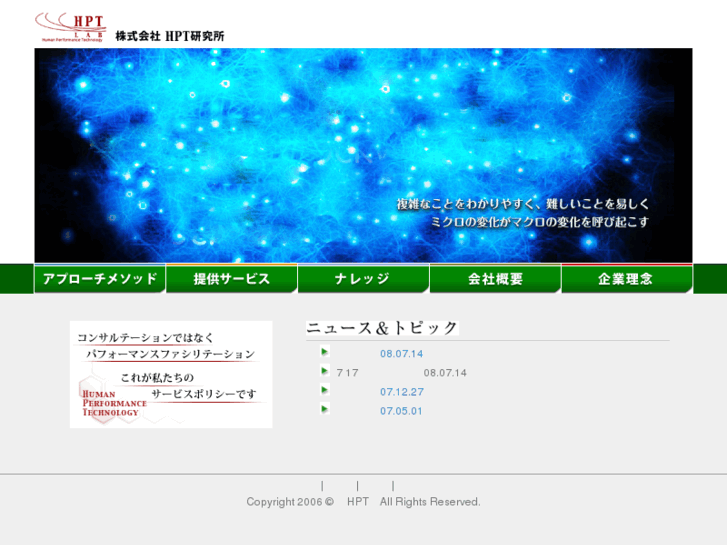Viewport: 727px width, 545px height.
Task: Open the 企業理念 menu tab
Action: coord(627,278)
